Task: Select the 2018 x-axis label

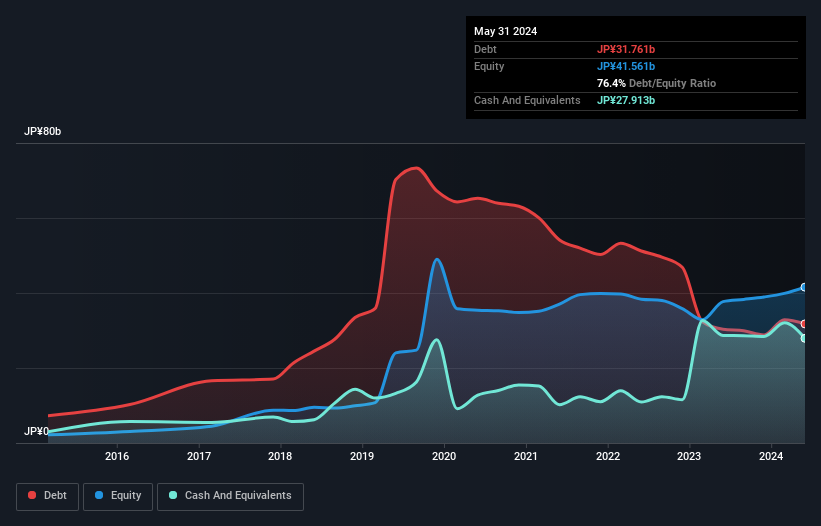Action: (280, 456)
